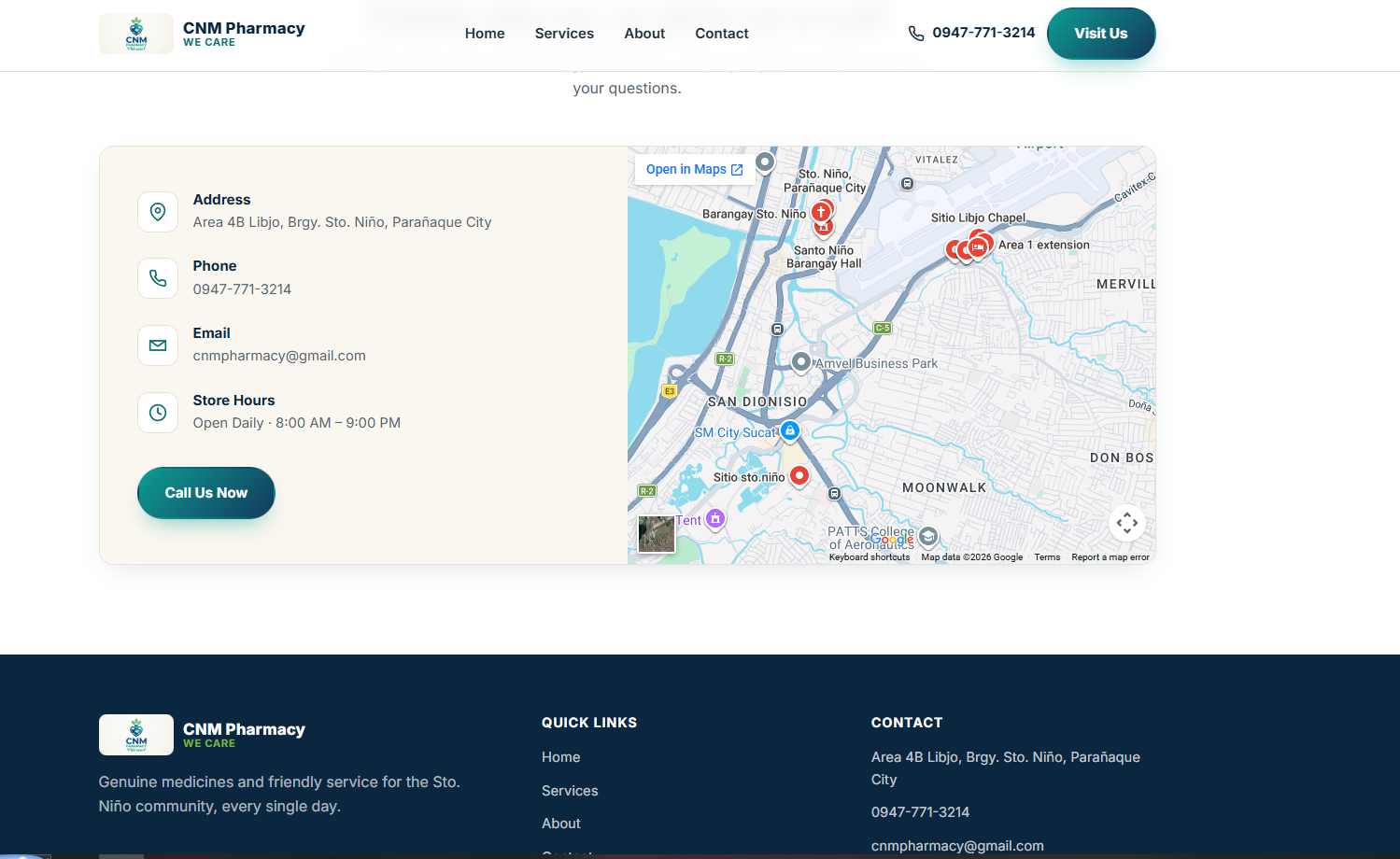Open the map Keyboard shortcuts link
The image size is (1400, 859).
pyautogui.click(x=870, y=557)
